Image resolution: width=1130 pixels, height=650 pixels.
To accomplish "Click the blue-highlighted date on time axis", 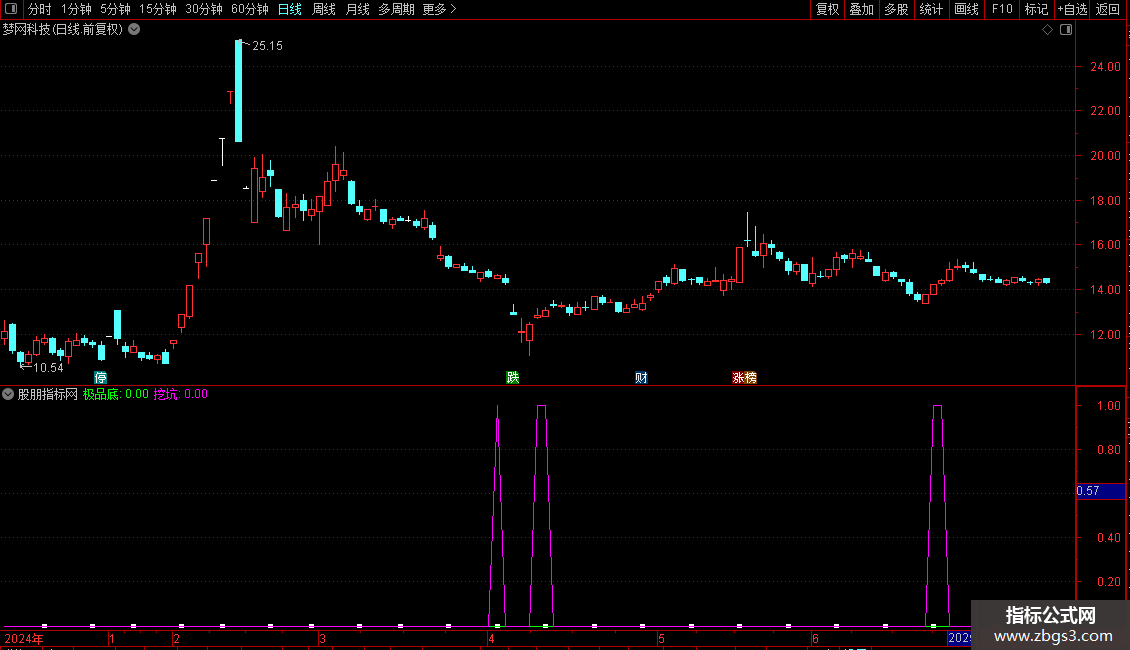I will click(959, 638).
